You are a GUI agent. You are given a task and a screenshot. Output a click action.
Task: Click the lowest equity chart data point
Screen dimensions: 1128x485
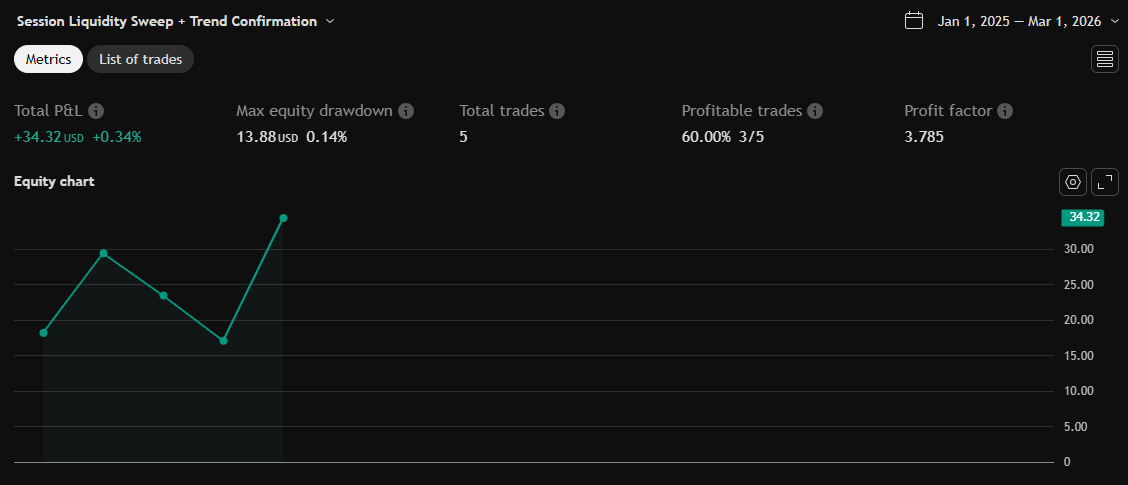[x=223, y=341]
